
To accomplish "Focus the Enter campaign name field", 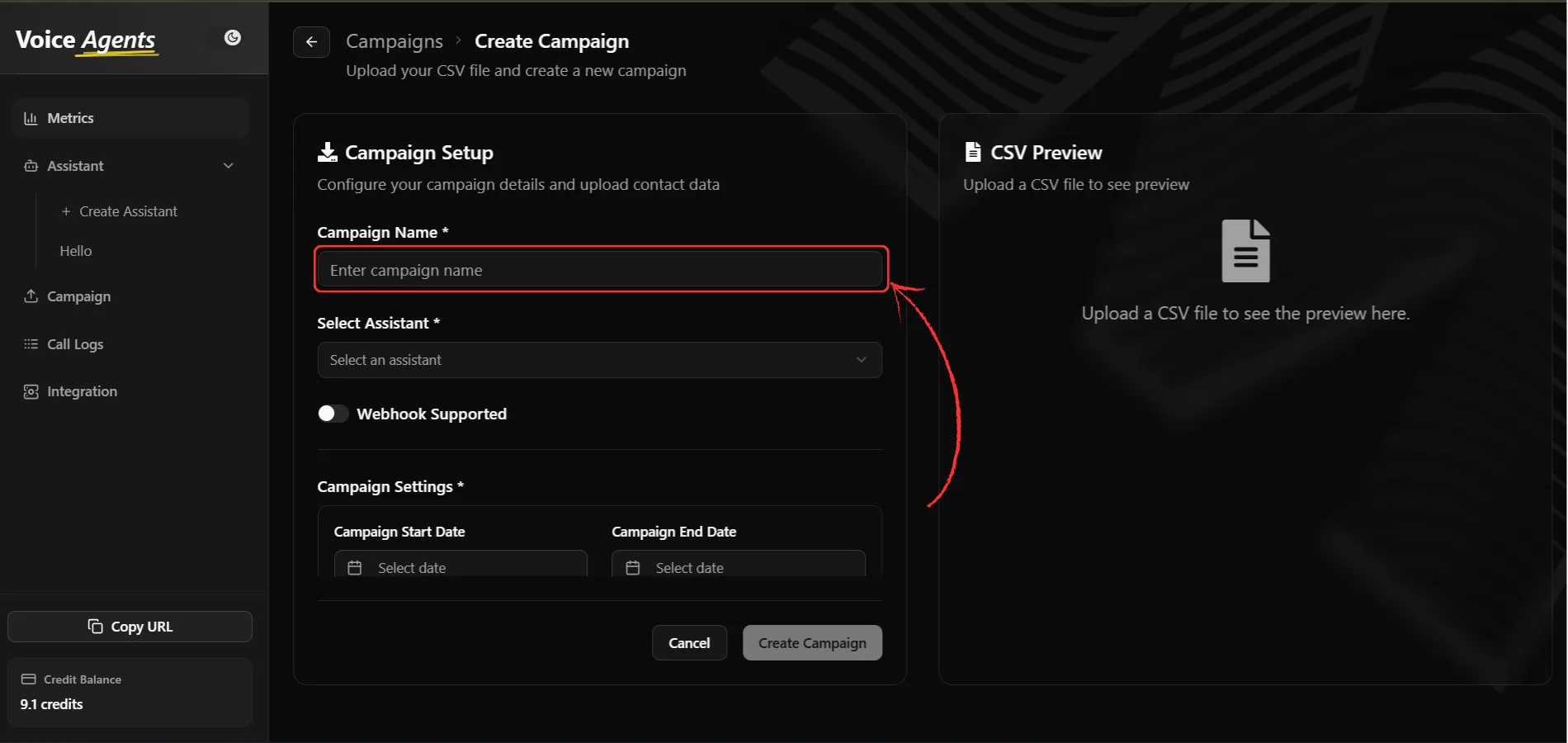I will click(600, 270).
